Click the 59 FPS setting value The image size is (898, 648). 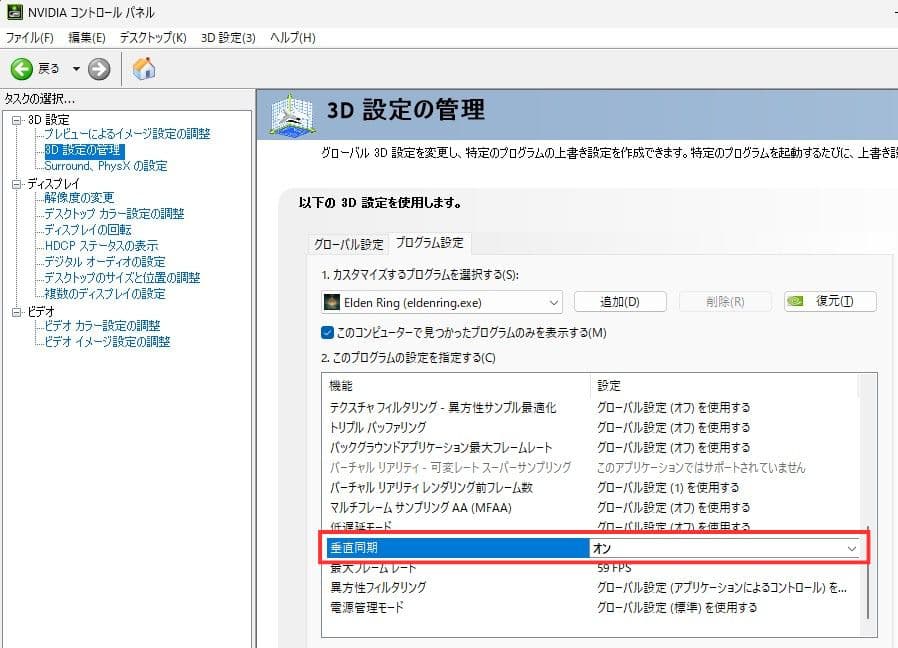[x=614, y=568]
